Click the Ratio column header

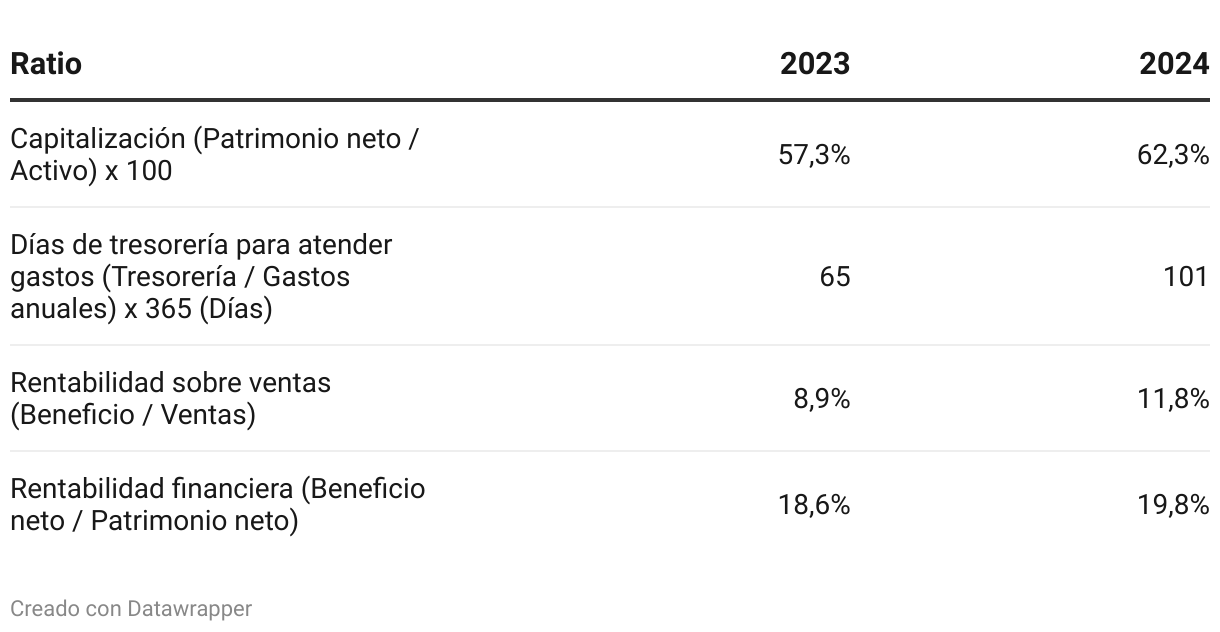pos(46,64)
